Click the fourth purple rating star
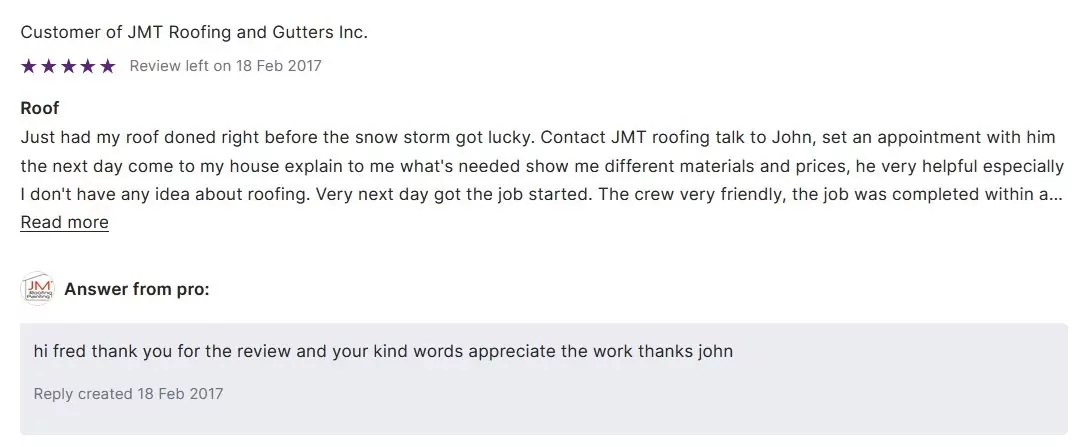The height and width of the screenshot is (447, 1089). (x=88, y=66)
